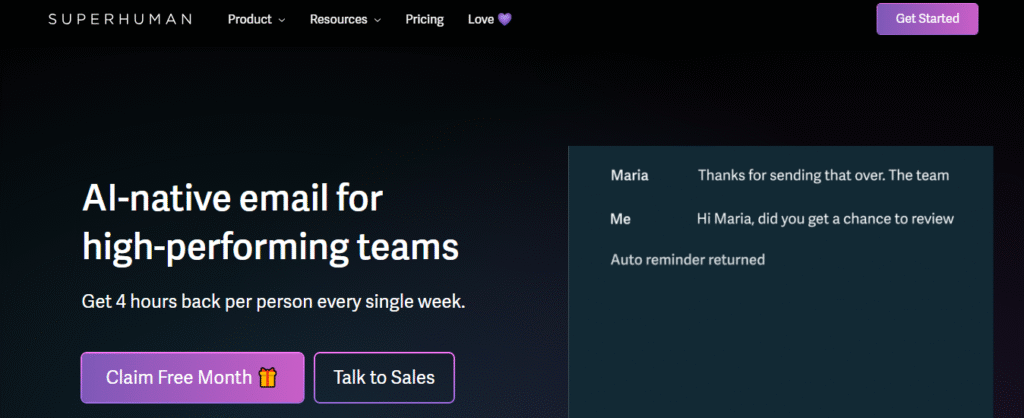
Task: Open the Product menu
Action: tap(257, 20)
